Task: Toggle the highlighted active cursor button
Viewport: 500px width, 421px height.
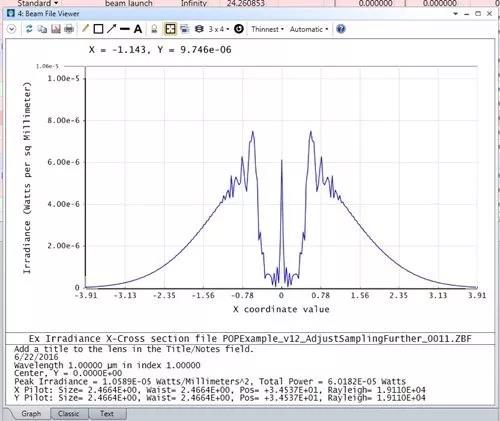Action: (x=170, y=29)
